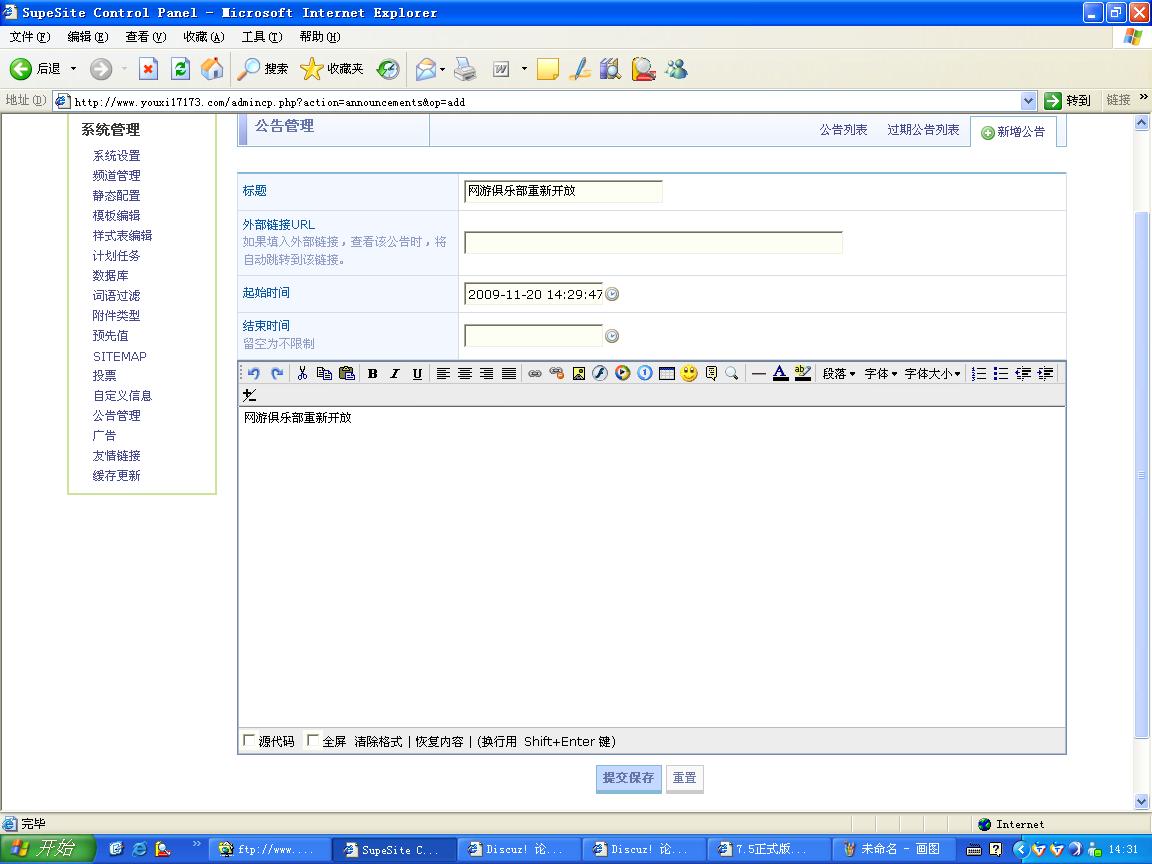Submit announcement with 提交保存 button

pyautogui.click(x=628, y=778)
